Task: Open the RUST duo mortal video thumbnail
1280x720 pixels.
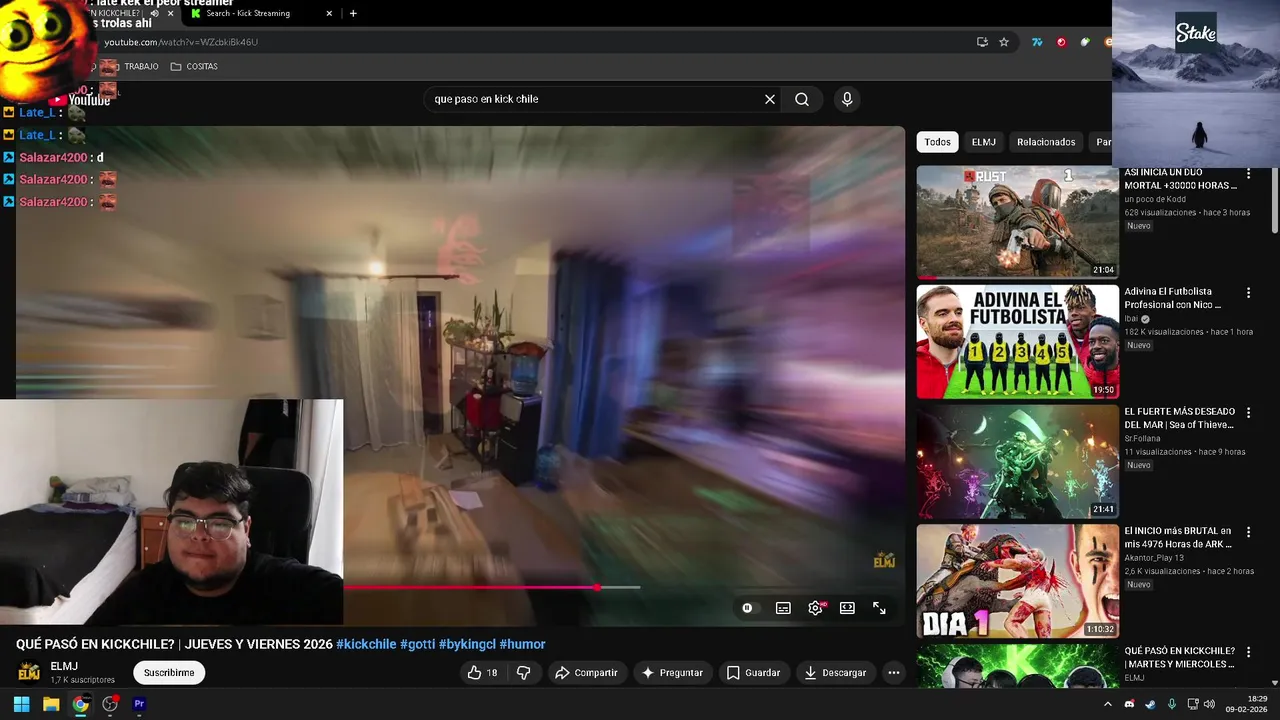Action: (1017, 222)
